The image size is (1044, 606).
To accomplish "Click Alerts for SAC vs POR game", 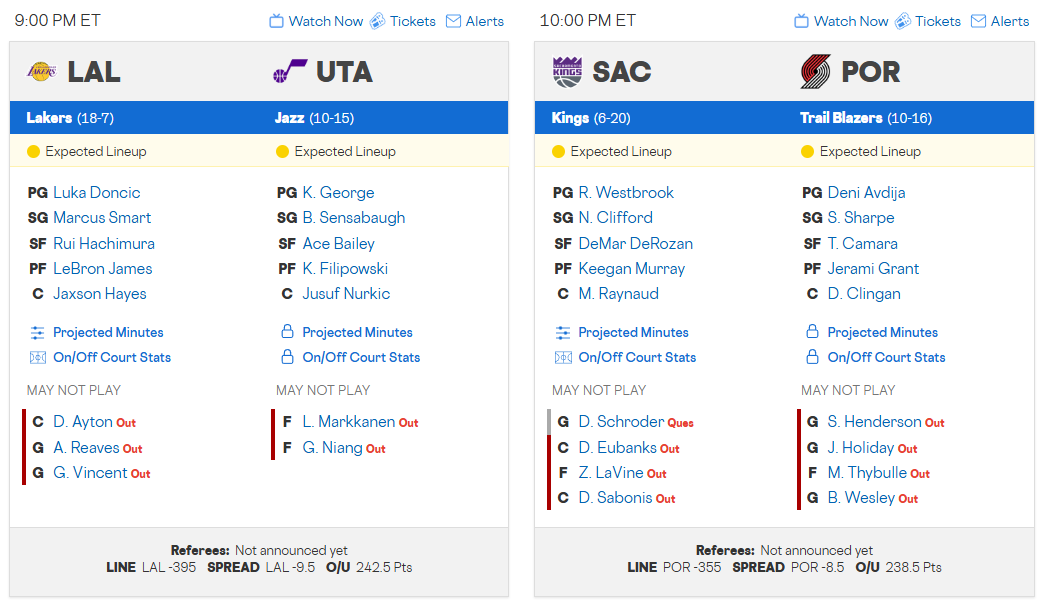I will [1000, 21].
